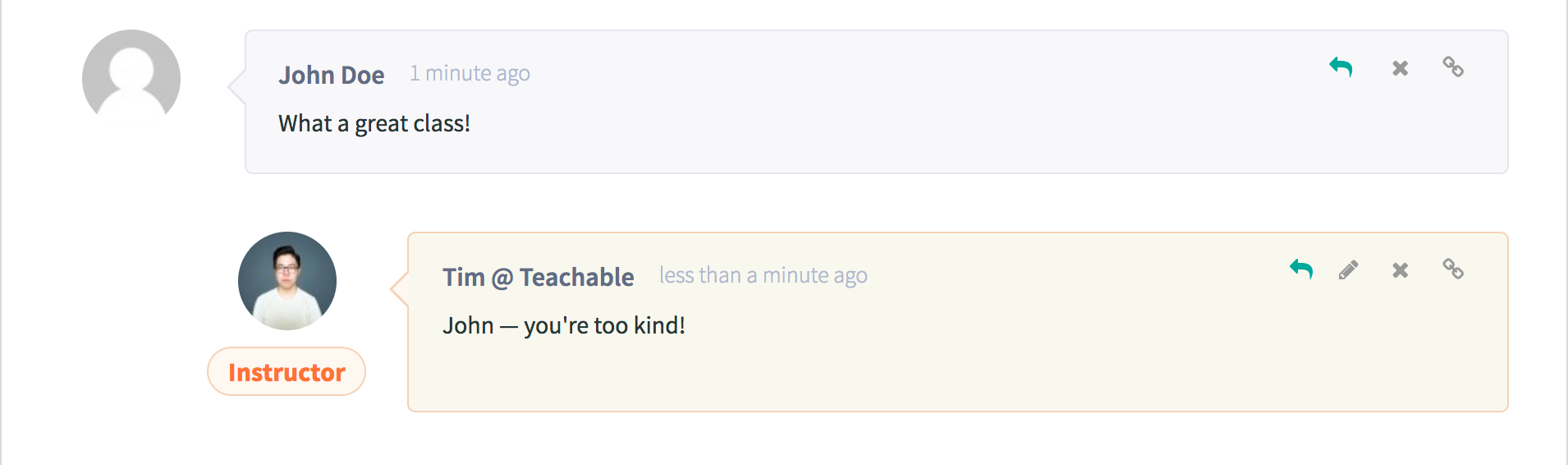Reply to Tim @ Teachable's comment
Viewport: 1568px width, 465px height.
tap(1301, 269)
